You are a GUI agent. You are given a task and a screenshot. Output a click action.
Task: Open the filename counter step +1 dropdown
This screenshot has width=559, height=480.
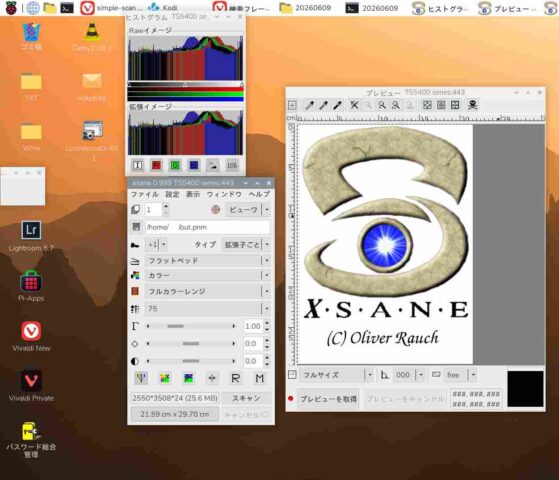[x=157, y=244]
